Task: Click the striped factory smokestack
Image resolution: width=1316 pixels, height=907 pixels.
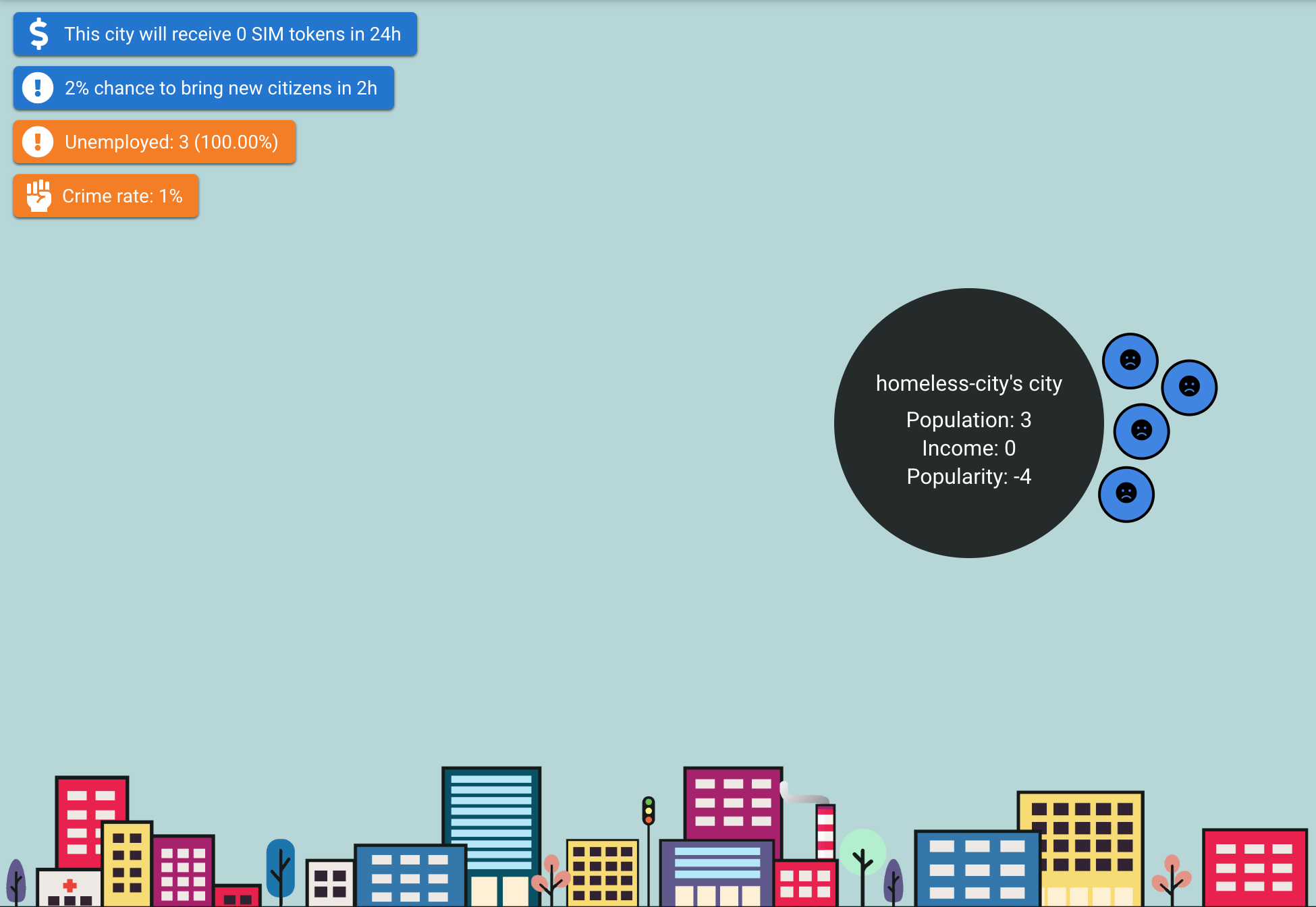Action: 825,831
